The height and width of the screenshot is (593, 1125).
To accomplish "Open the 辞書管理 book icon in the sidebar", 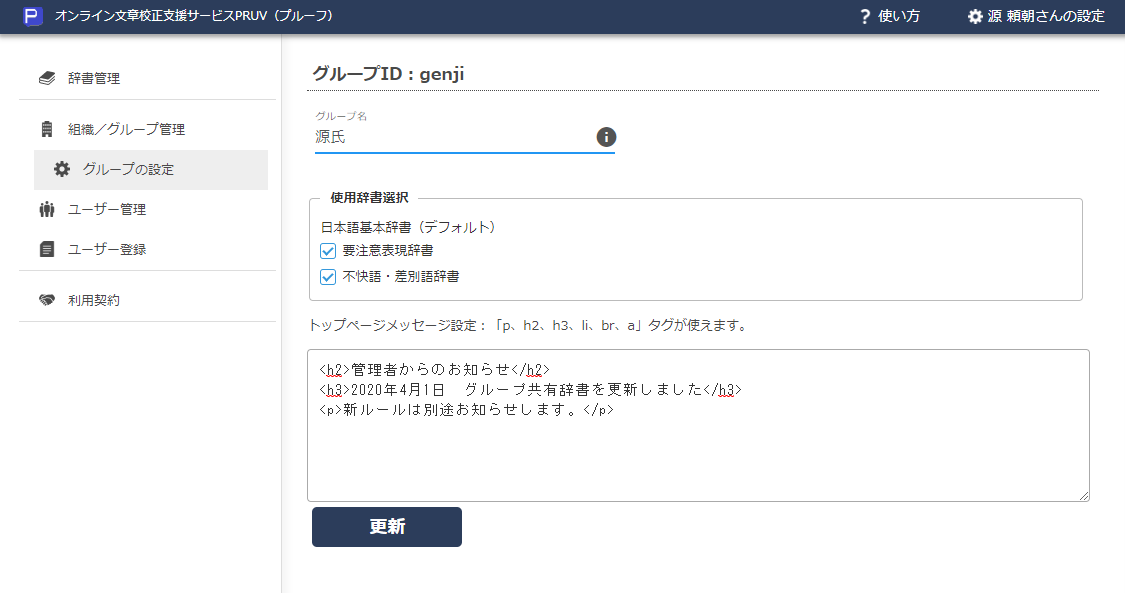I will coord(47,77).
